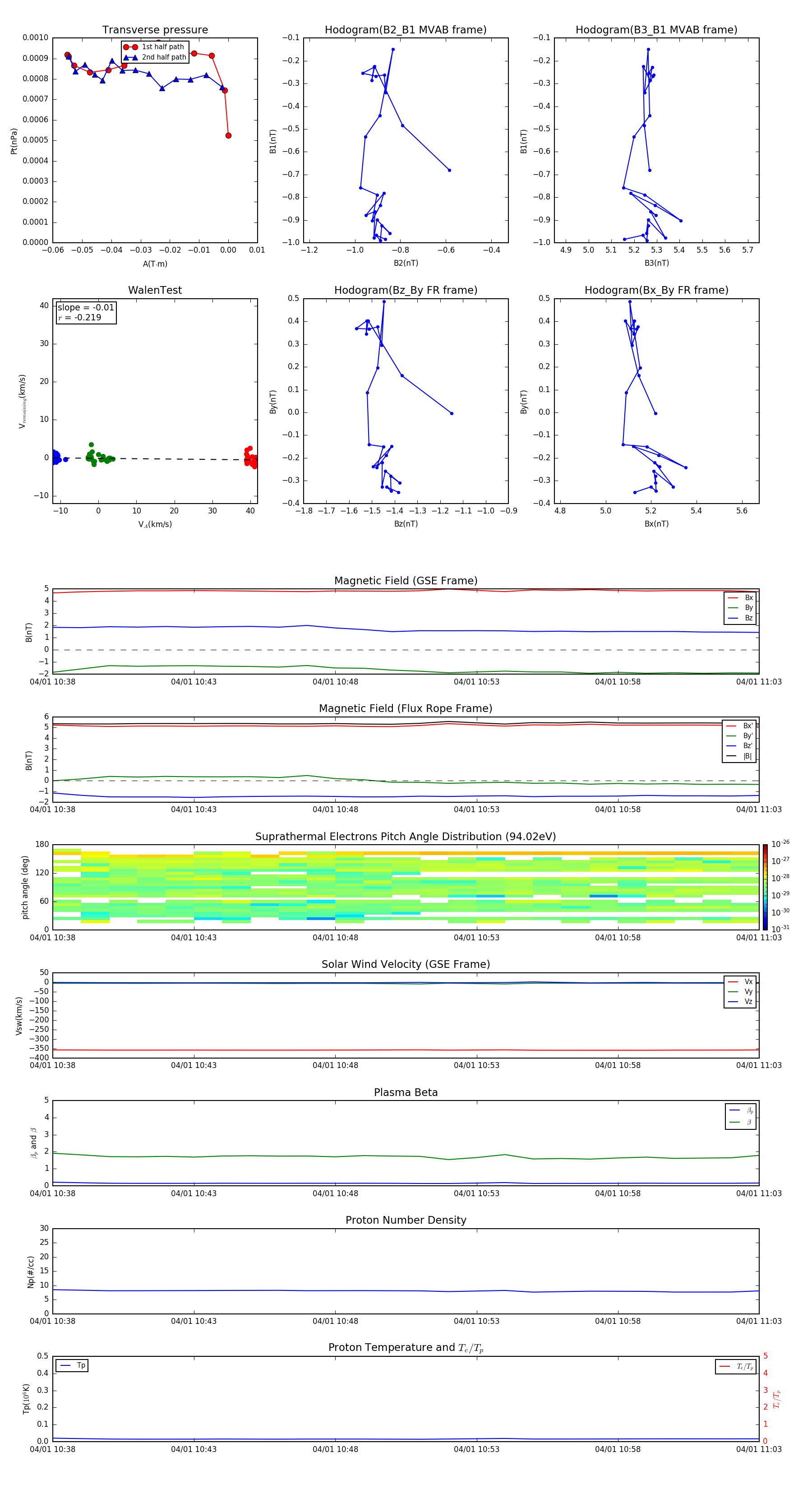Select the "Hodogram(B3_B1 MVAB frame)" title
This screenshot has height=1489, width=812.
(x=656, y=30)
